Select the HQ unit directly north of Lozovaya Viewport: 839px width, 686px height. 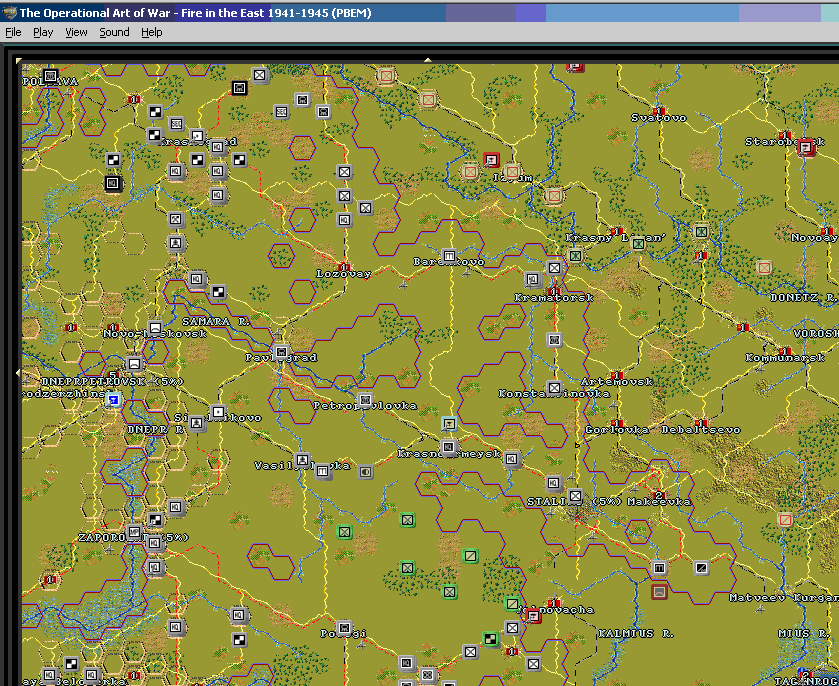344,219
